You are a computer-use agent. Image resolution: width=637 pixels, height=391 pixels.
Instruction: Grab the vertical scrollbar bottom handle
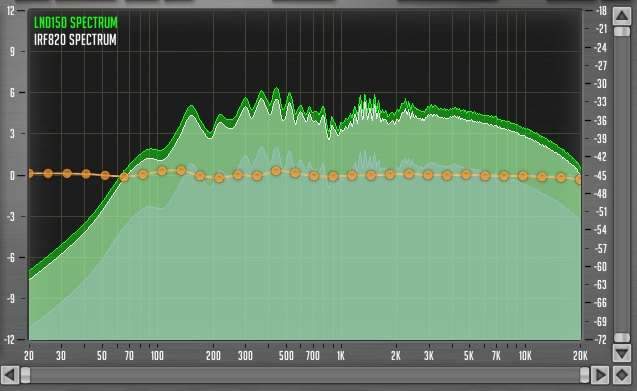click(622, 337)
